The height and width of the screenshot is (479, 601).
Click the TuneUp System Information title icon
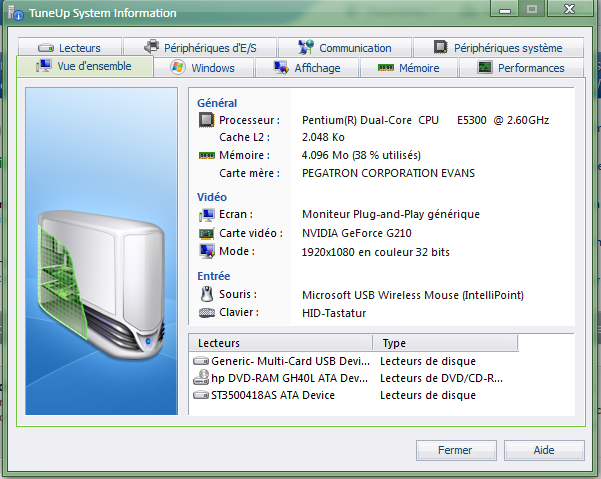(16, 13)
